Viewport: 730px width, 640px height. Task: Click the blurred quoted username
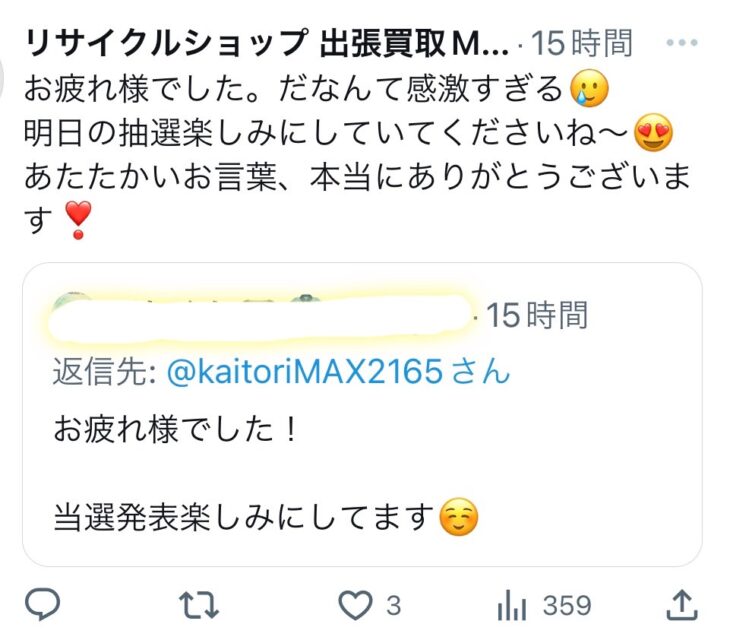pos(261,317)
